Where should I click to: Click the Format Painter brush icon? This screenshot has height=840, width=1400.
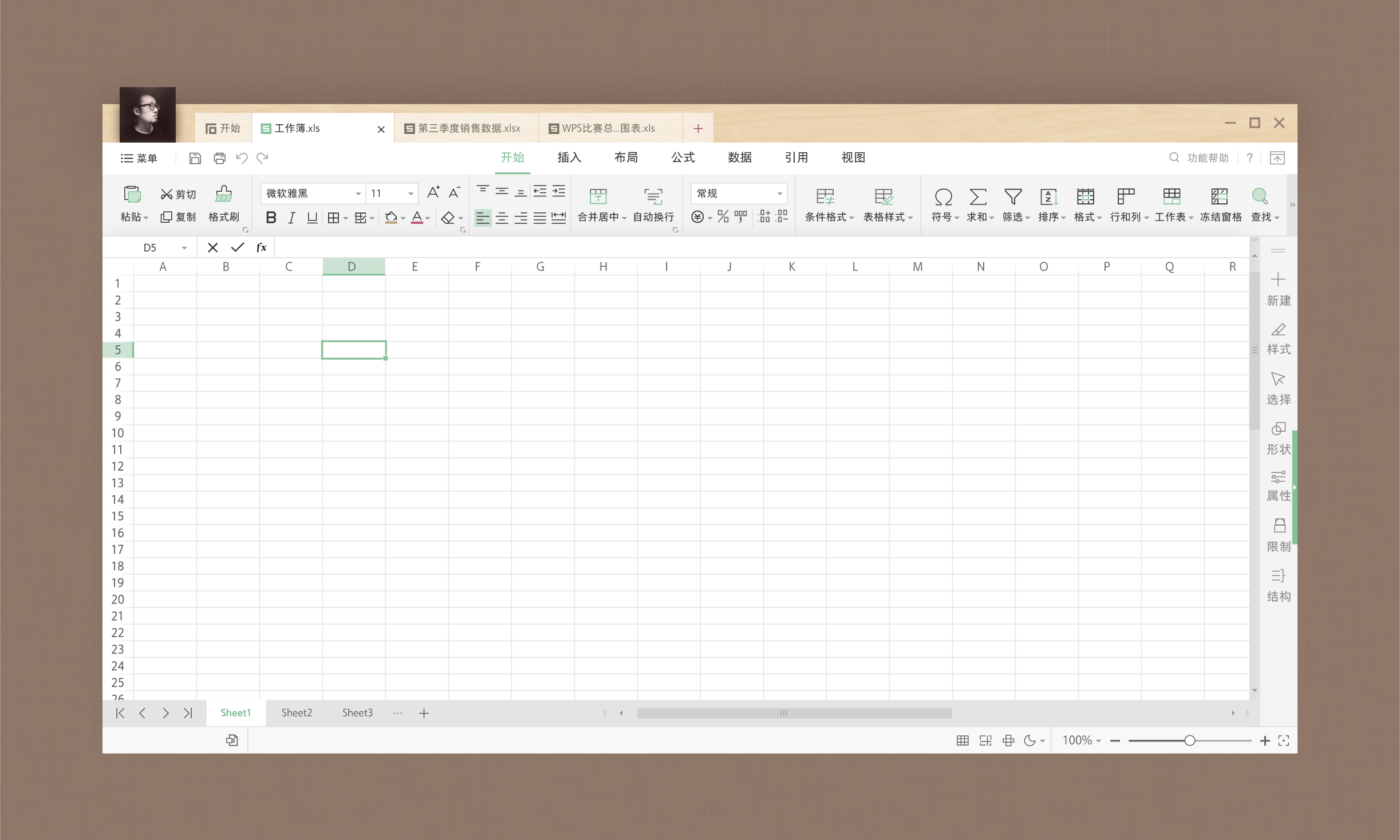(x=223, y=195)
